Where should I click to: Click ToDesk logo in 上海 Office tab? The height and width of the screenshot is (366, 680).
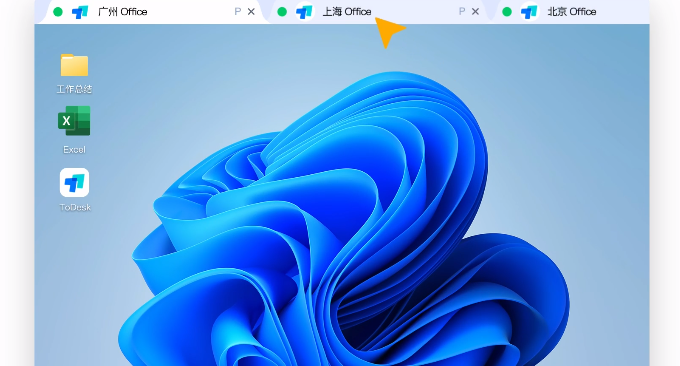[x=304, y=12]
